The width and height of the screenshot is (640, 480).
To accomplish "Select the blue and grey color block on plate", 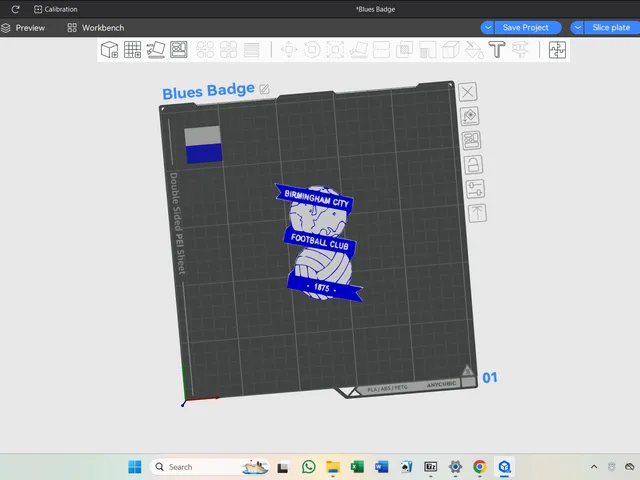I will pyautogui.click(x=203, y=144).
